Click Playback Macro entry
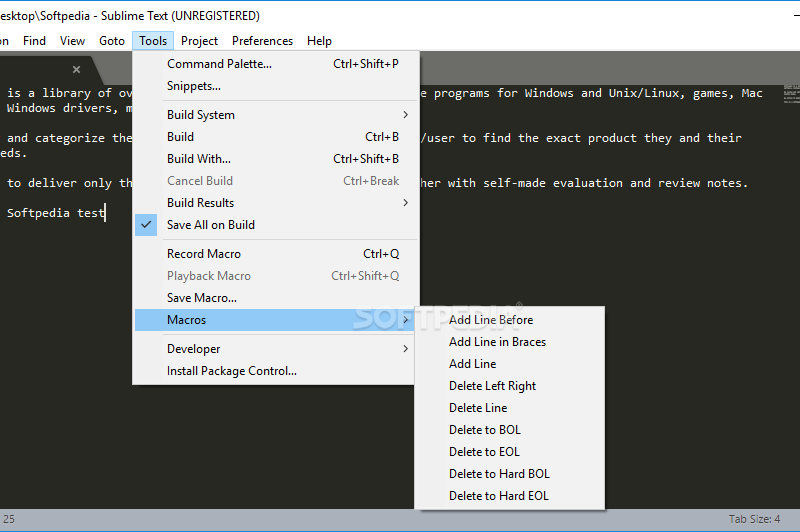800x532 pixels. (276, 275)
